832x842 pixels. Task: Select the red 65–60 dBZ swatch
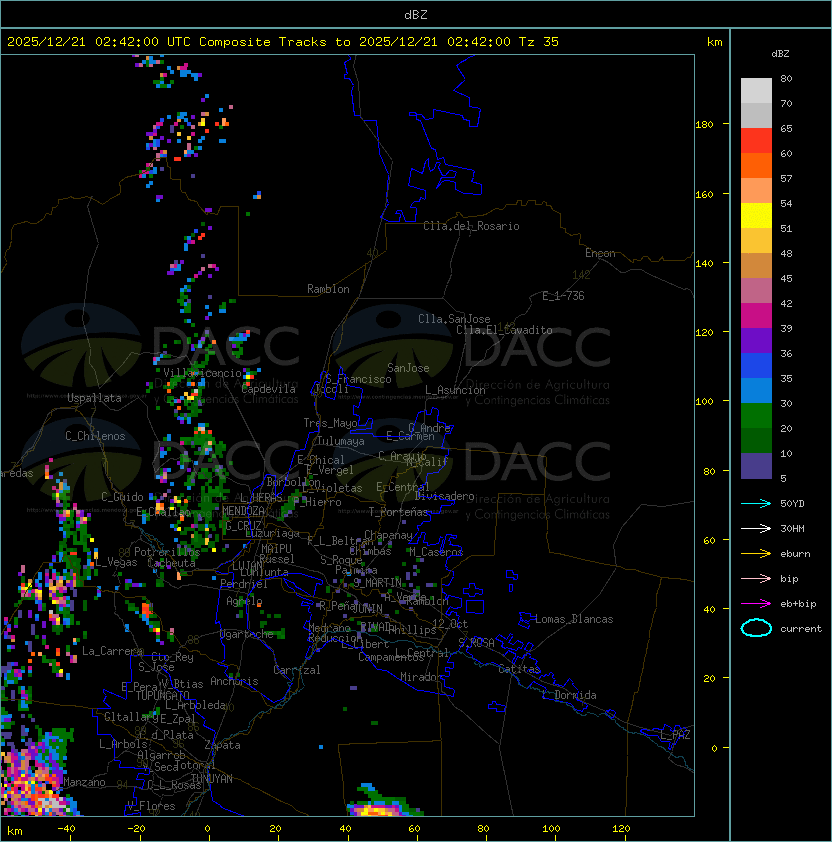[756, 141]
